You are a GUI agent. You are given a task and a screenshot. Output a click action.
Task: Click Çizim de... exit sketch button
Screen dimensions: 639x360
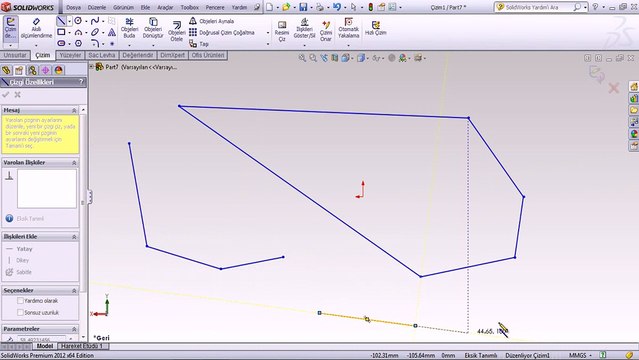[x=10, y=28]
